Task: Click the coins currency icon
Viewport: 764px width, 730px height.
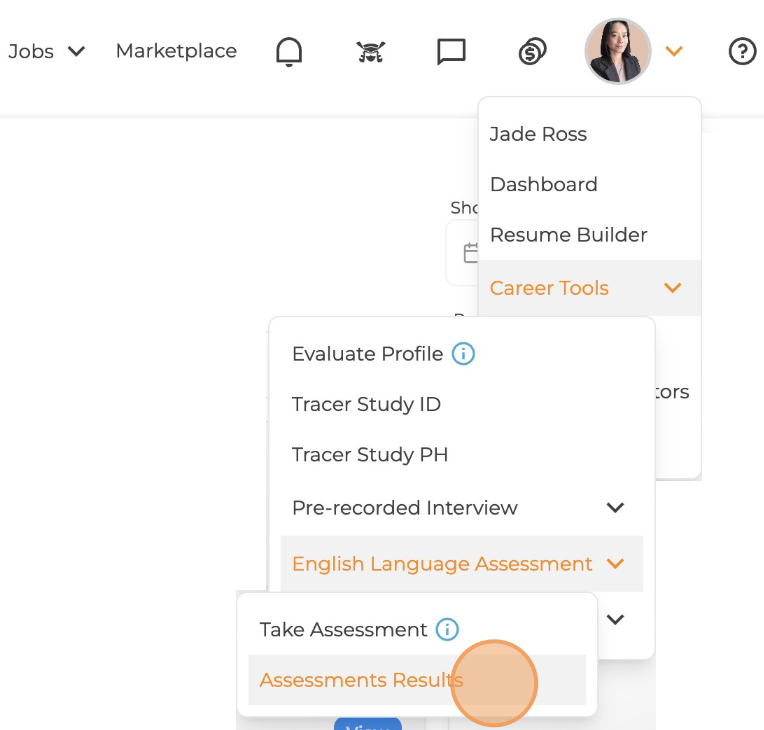Action: coord(532,51)
